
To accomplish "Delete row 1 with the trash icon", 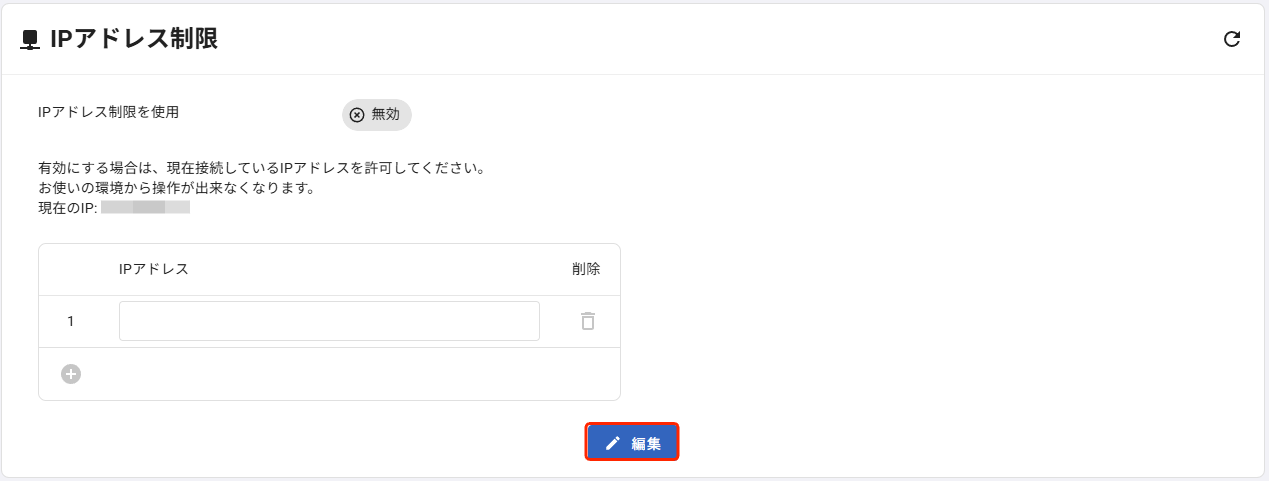I will pyautogui.click(x=588, y=321).
